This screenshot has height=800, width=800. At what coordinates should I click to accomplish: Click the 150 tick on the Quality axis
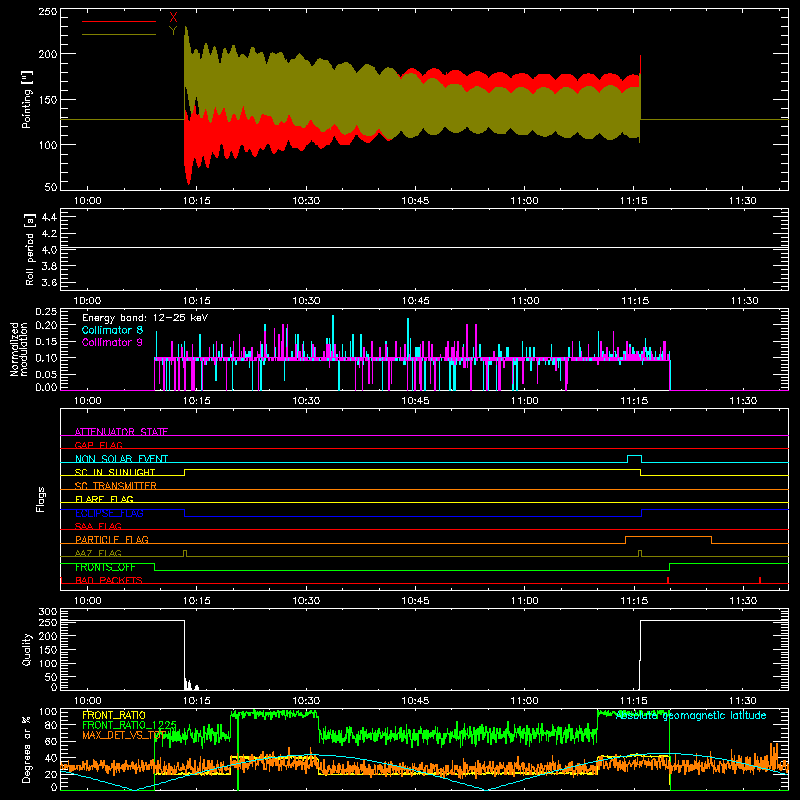[48, 650]
